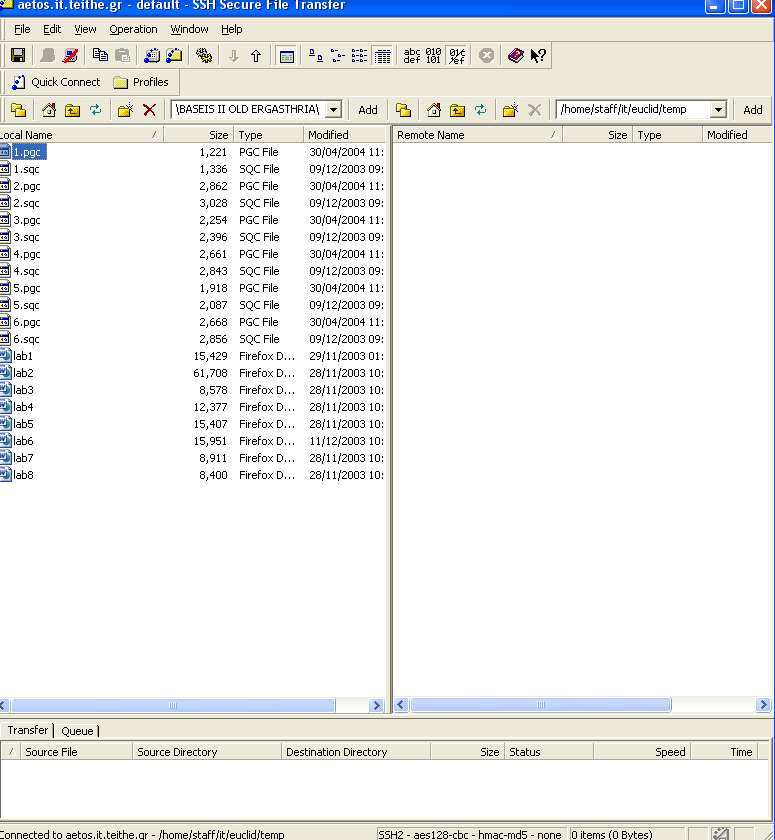Click the Disconnect icon in the toolbar
Viewport: 775px width, 840px height.
tap(70, 56)
